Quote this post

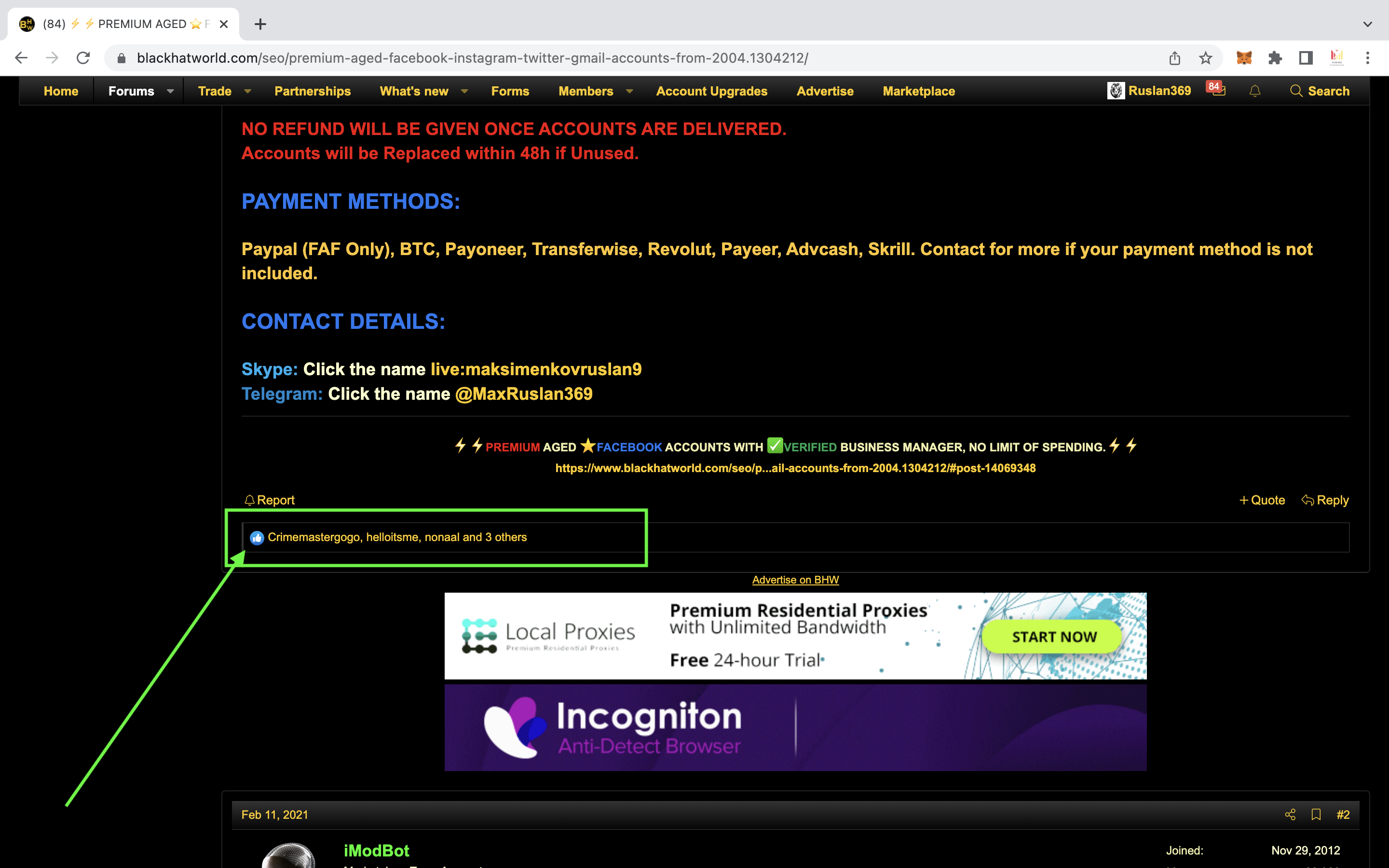coord(1262,501)
